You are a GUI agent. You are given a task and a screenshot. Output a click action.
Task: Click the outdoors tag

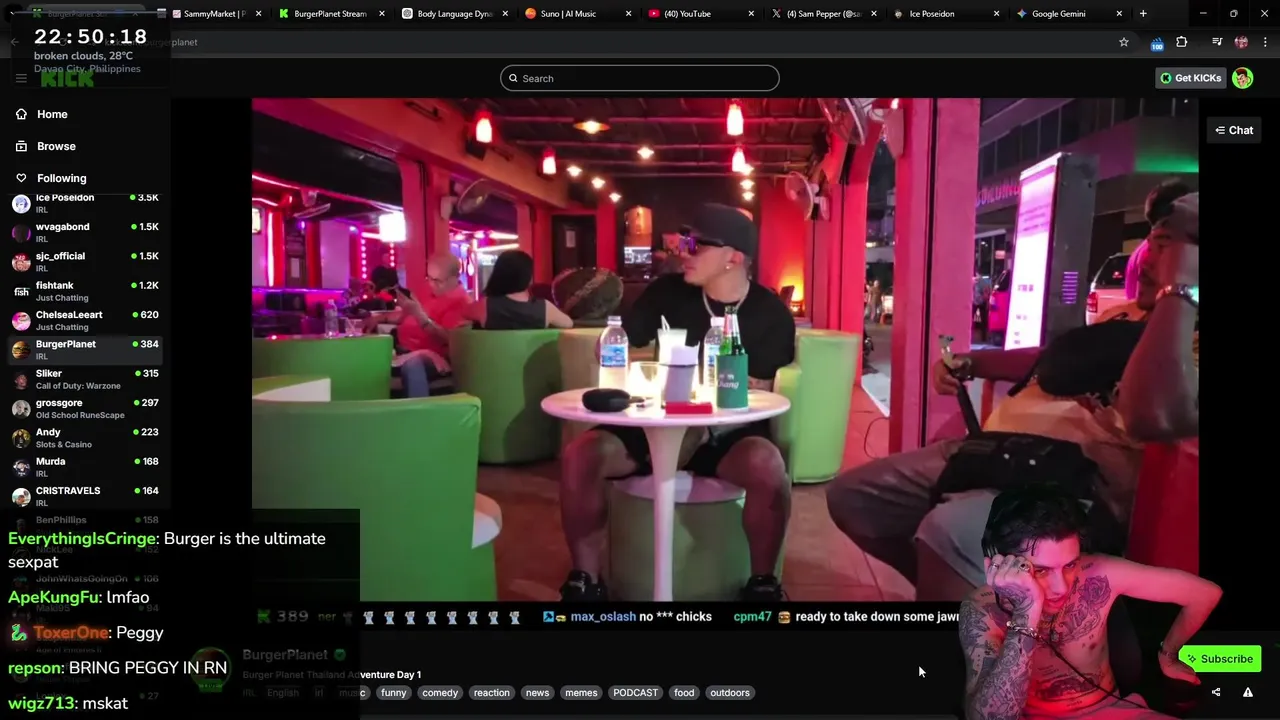point(730,692)
